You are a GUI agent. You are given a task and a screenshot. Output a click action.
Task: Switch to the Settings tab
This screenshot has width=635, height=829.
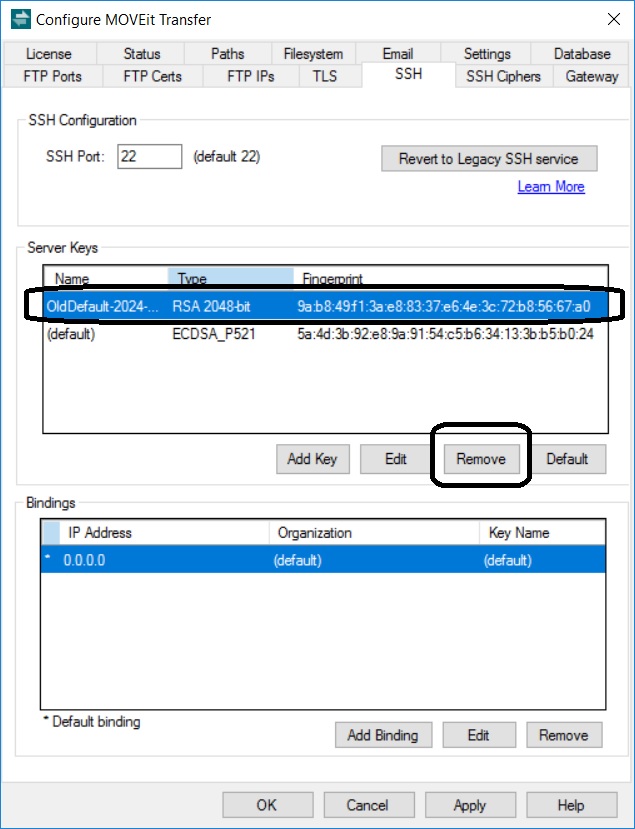(487, 54)
